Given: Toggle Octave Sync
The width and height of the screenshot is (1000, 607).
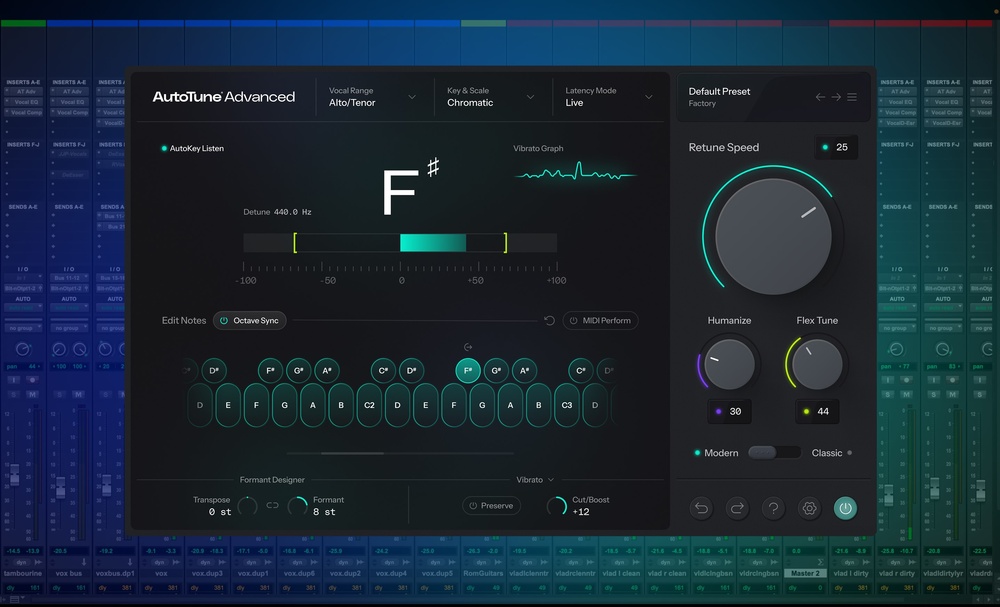Looking at the screenshot, I should point(249,321).
